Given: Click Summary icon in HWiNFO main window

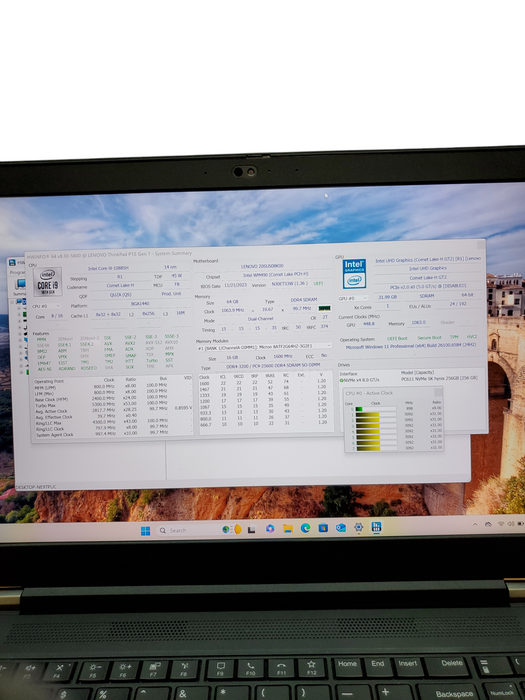Looking at the screenshot, I should pyautogui.click(x=20, y=286).
